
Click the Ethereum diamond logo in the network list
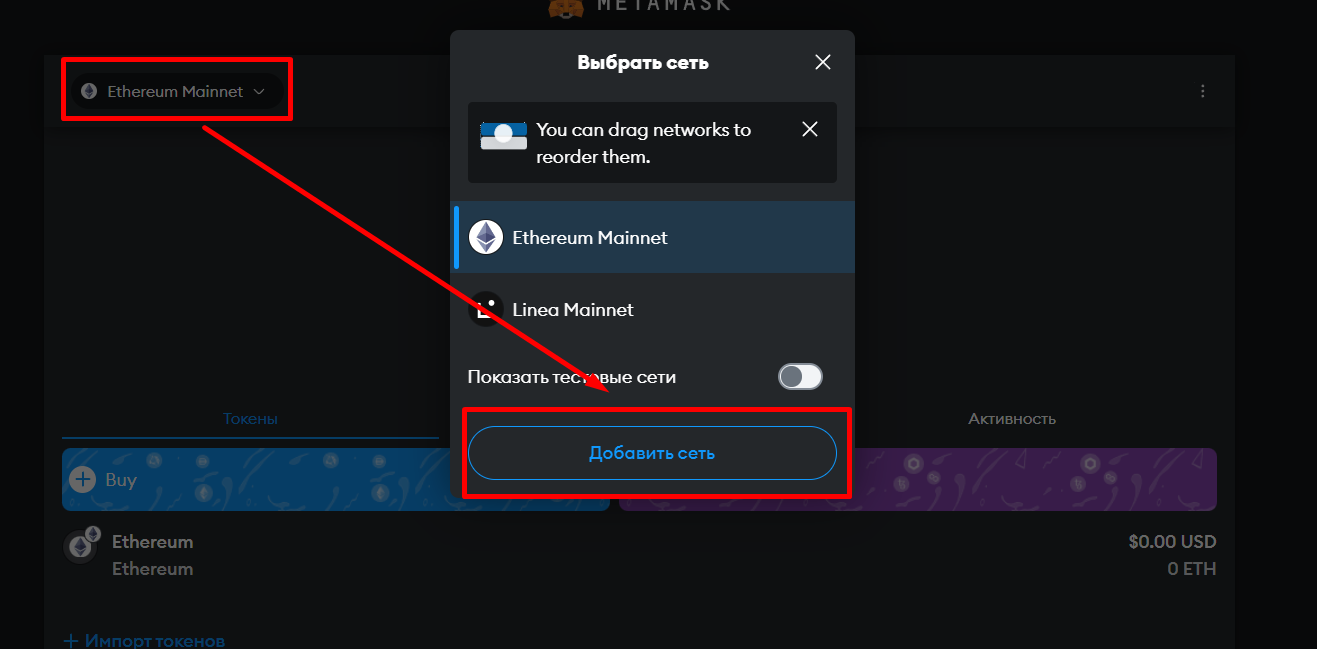click(486, 238)
